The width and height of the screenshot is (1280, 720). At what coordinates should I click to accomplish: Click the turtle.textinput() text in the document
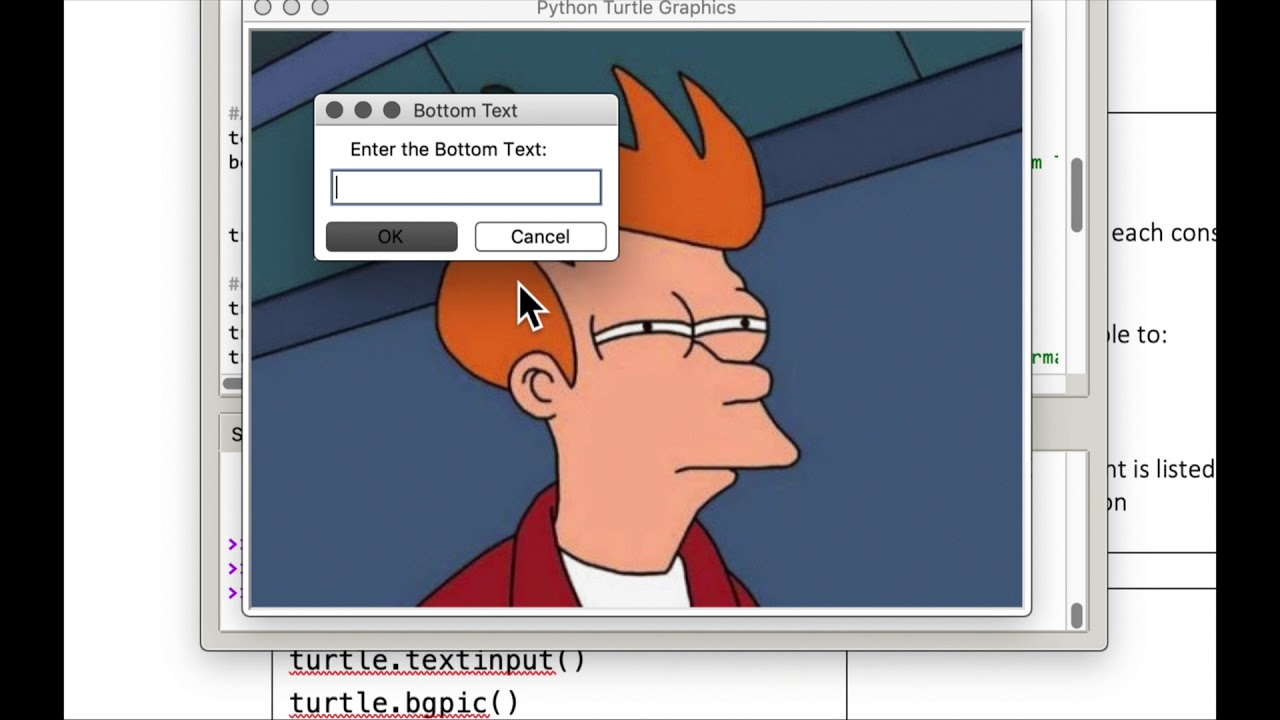[437, 661]
